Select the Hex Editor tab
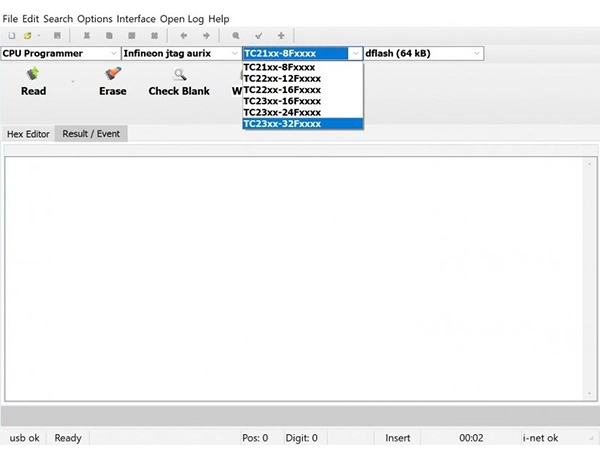The width and height of the screenshot is (600, 450). coord(28,134)
